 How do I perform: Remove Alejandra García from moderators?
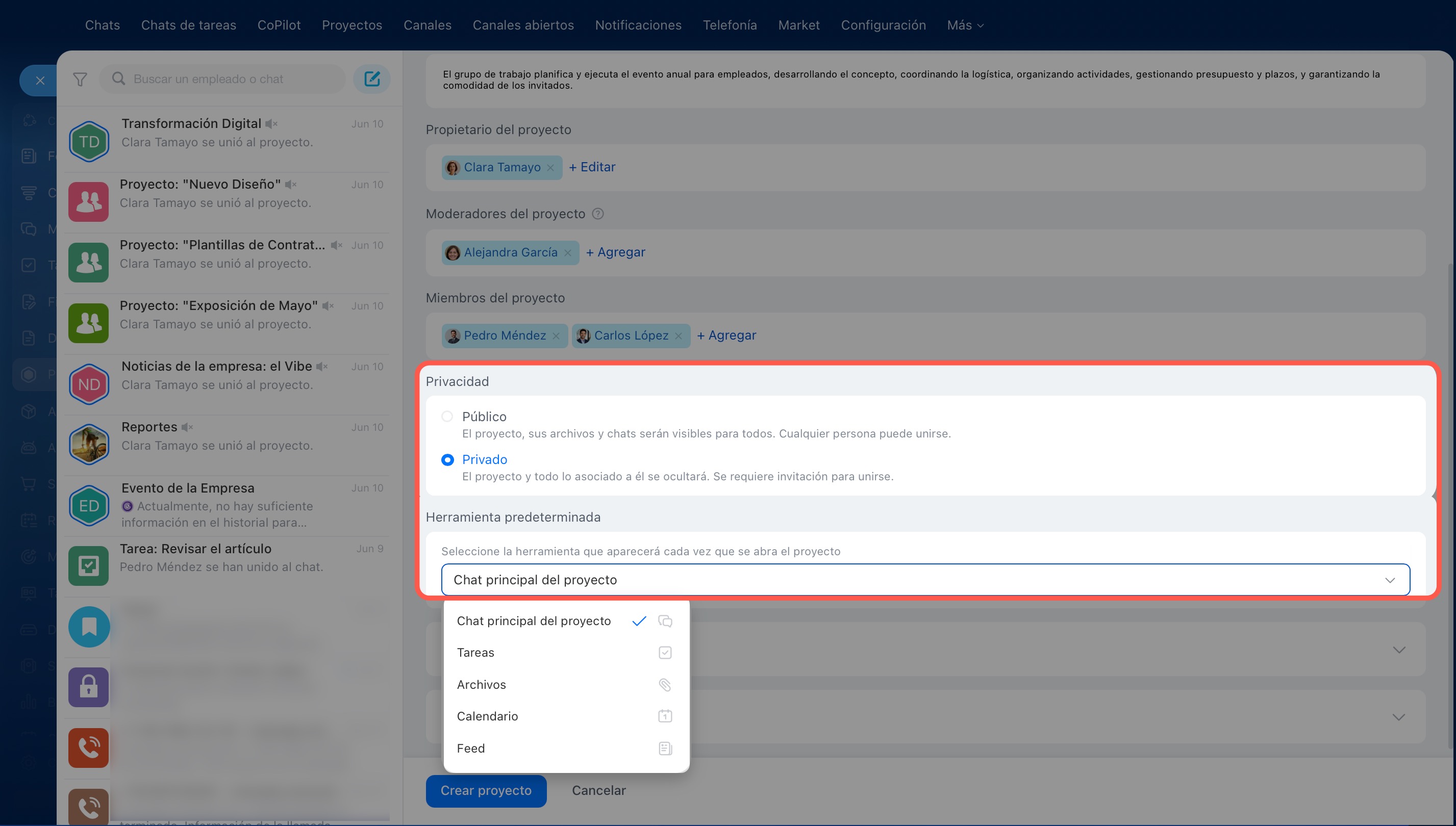point(567,252)
